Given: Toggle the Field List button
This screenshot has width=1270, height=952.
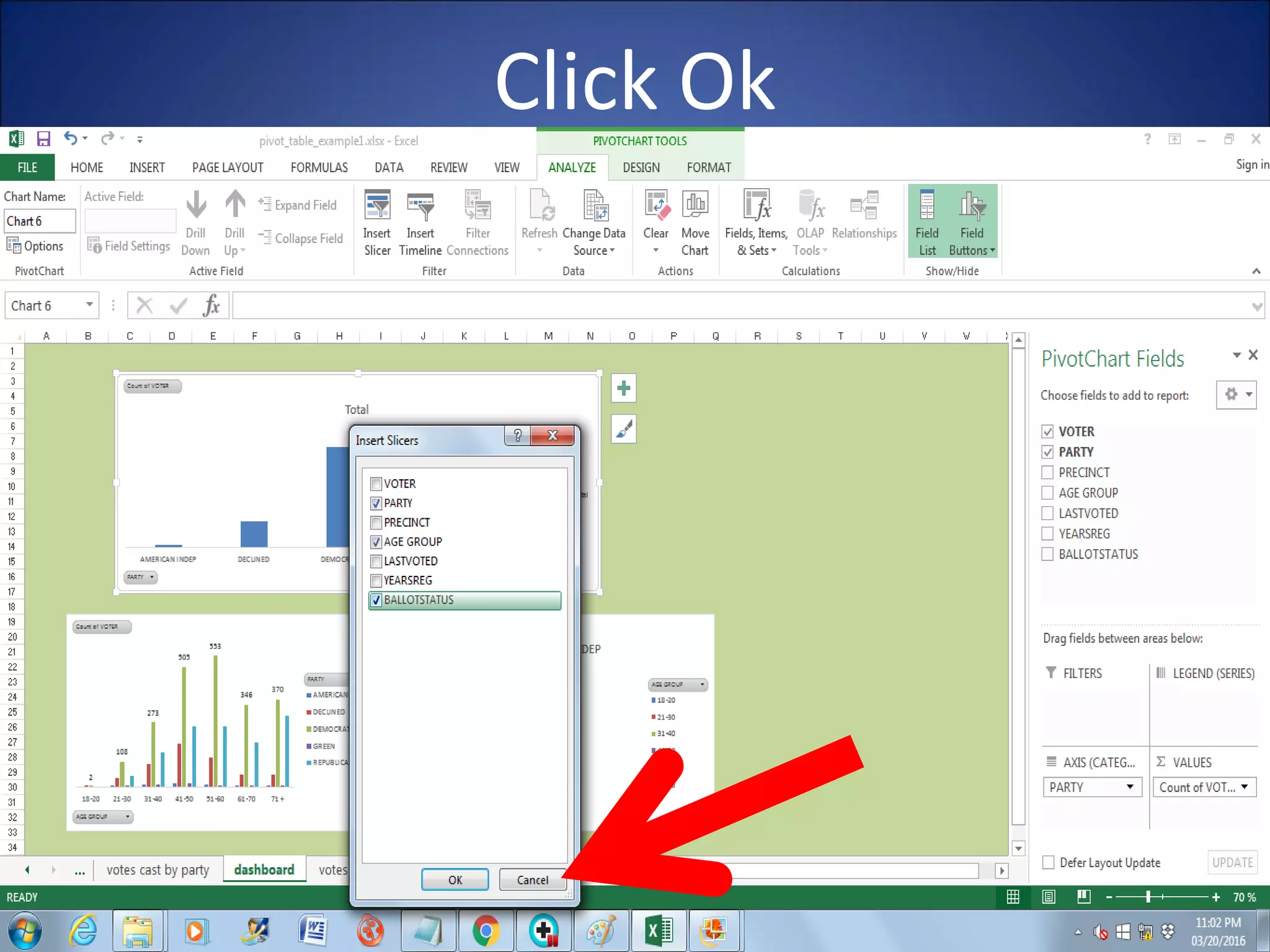Looking at the screenshot, I should 927,222.
